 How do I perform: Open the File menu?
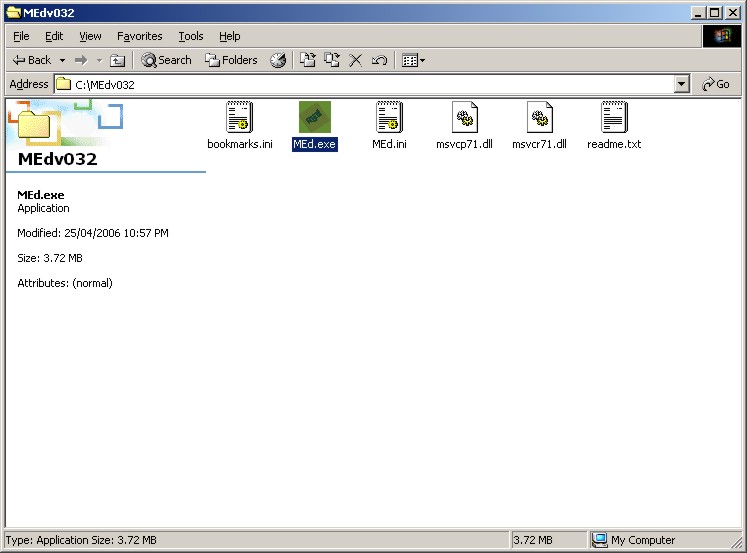pyautogui.click(x=21, y=36)
